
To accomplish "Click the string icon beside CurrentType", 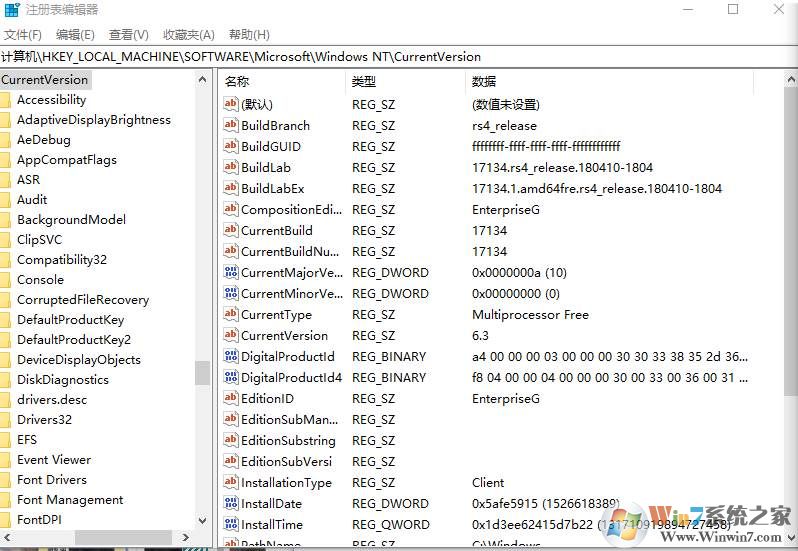I will pyautogui.click(x=231, y=314).
